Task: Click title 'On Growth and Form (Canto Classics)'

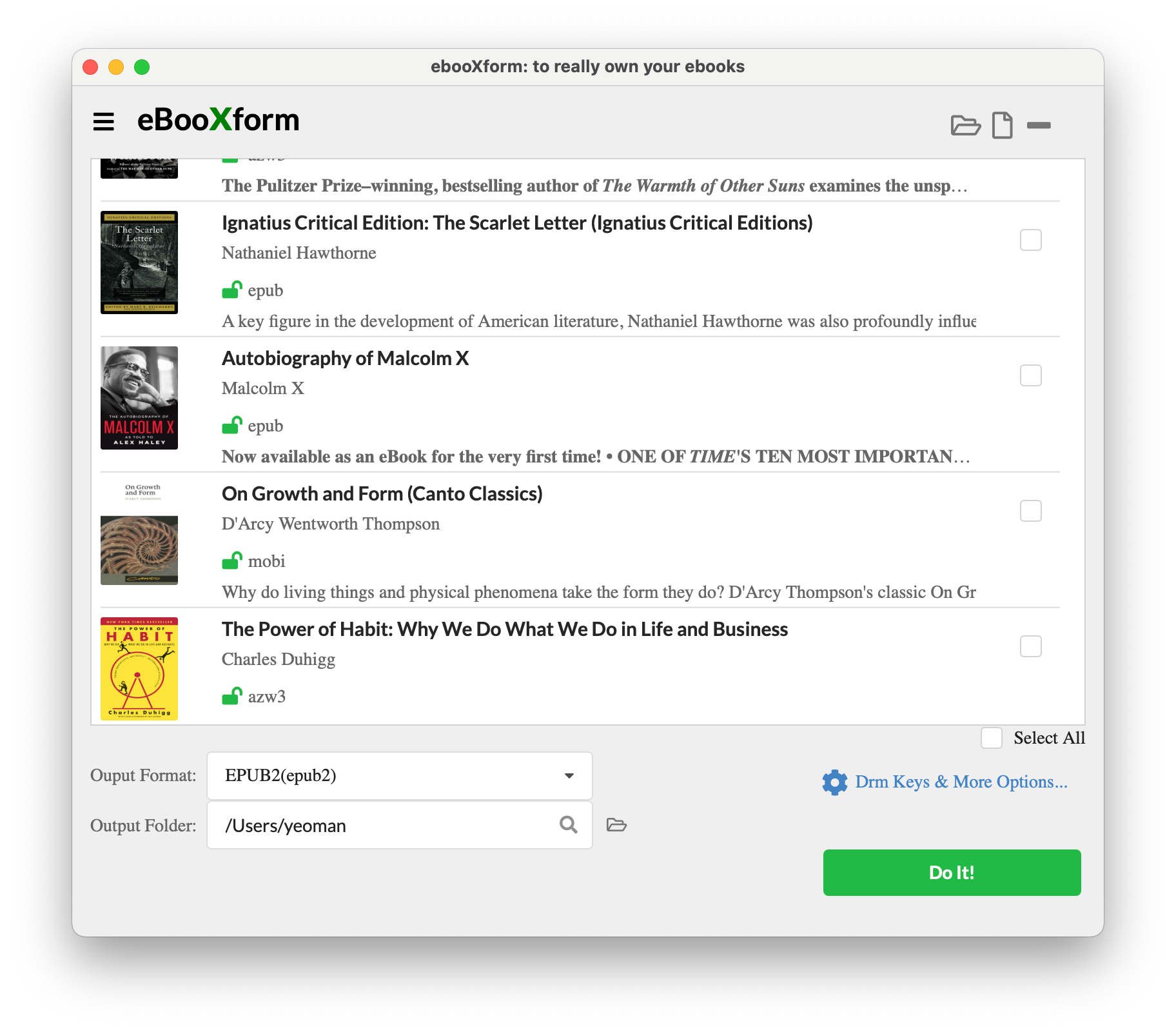Action: (382, 494)
